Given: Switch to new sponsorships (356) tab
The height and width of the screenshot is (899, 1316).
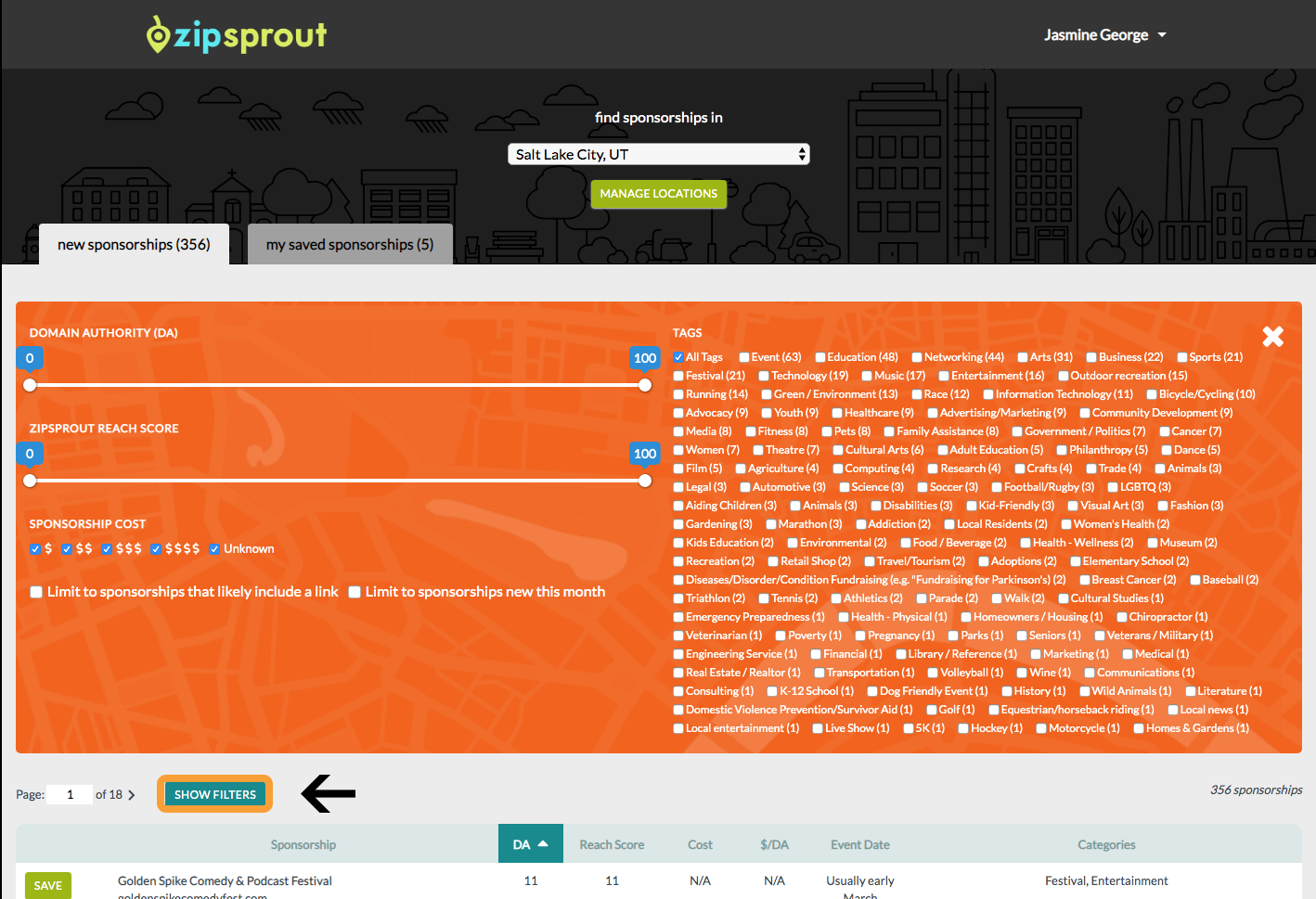Looking at the screenshot, I should click(134, 244).
